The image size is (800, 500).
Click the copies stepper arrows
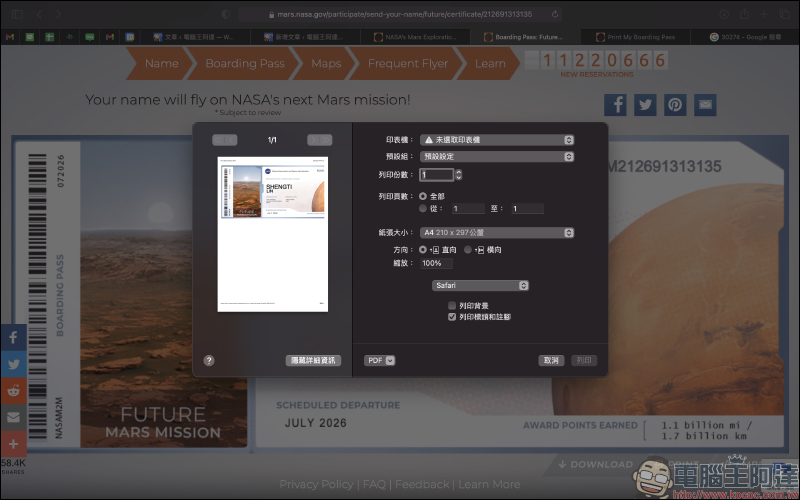coord(459,174)
